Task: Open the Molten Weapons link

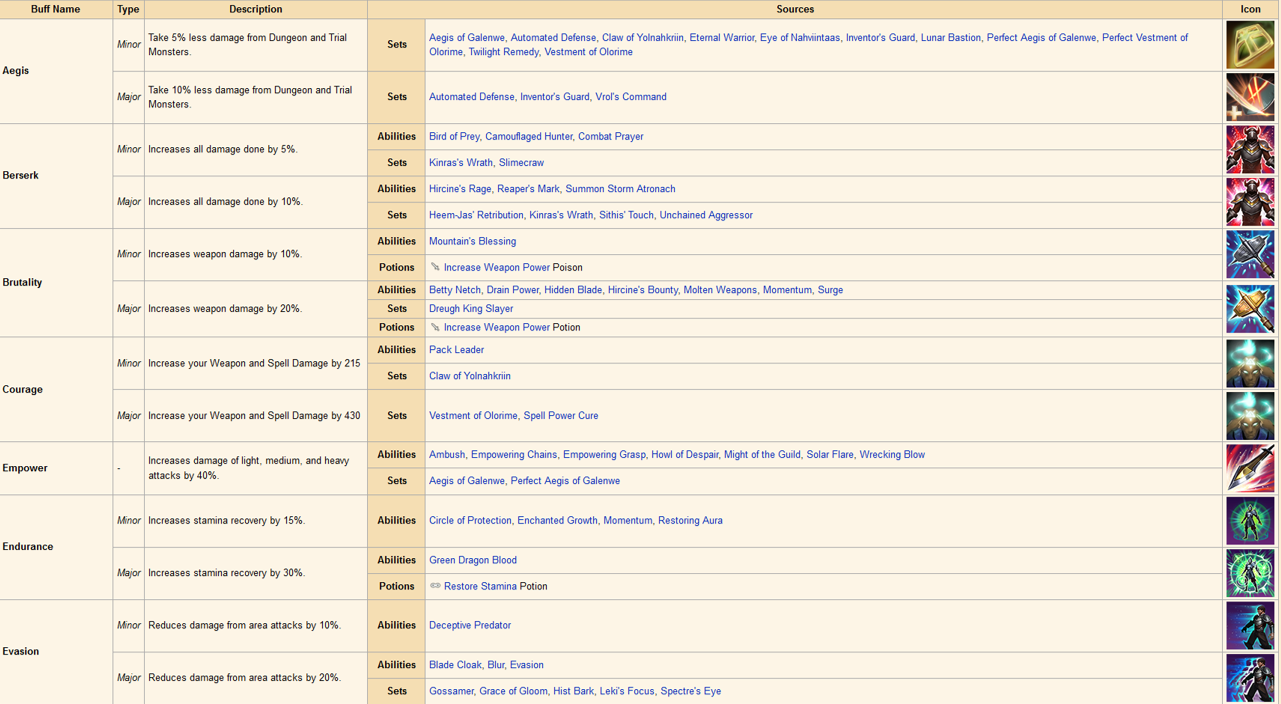Action: pyautogui.click(x=720, y=290)
